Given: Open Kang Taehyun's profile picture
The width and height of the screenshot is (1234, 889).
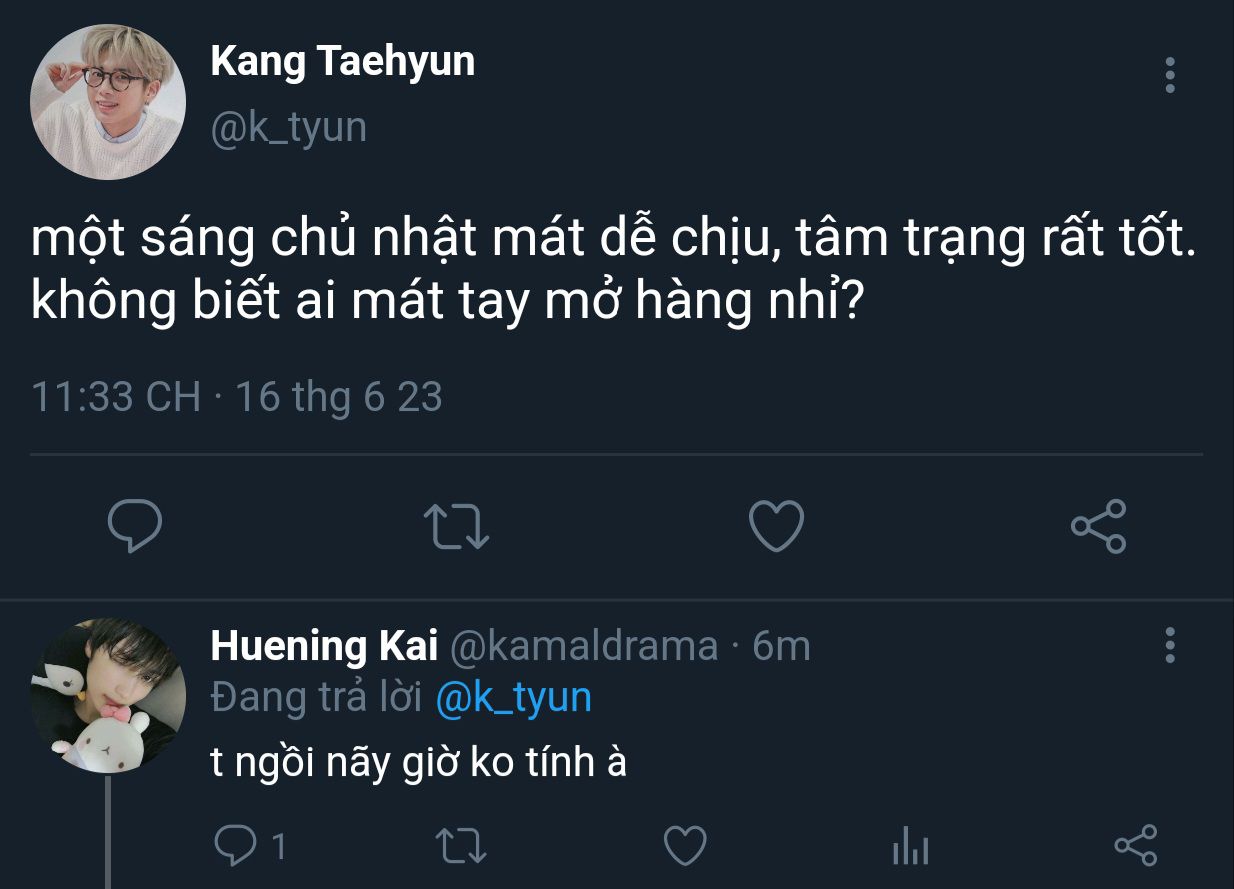Looking at the screenshot, I should 108,102.
